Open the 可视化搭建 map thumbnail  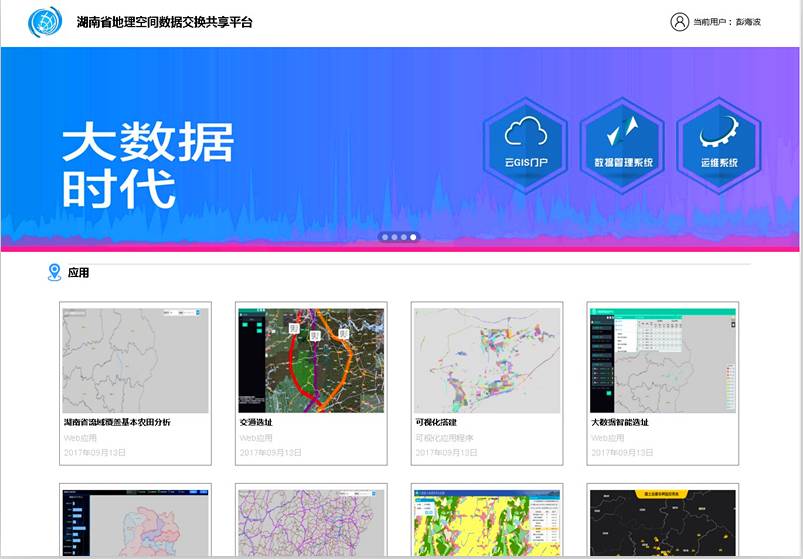[486, 360]
